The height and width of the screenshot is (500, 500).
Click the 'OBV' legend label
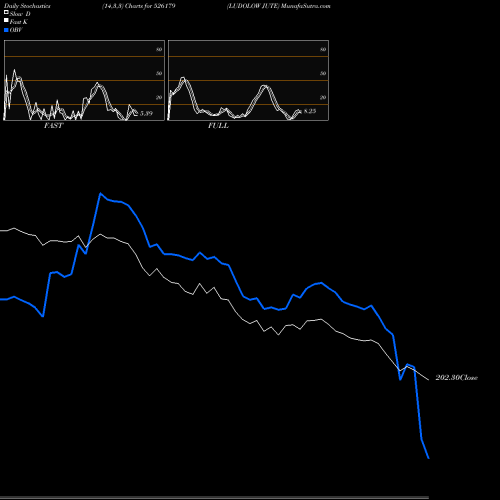click(x=16, y=30)
